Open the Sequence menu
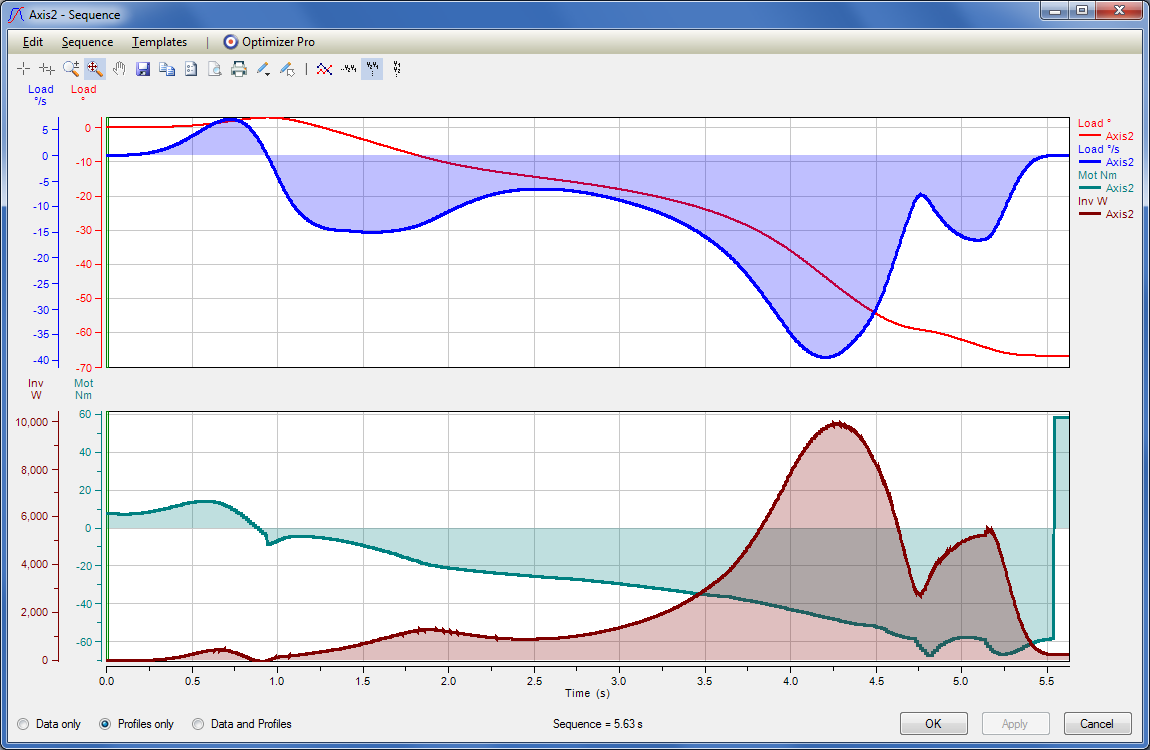This screenshot has width=1150, height=750. (x=87, y=42)
